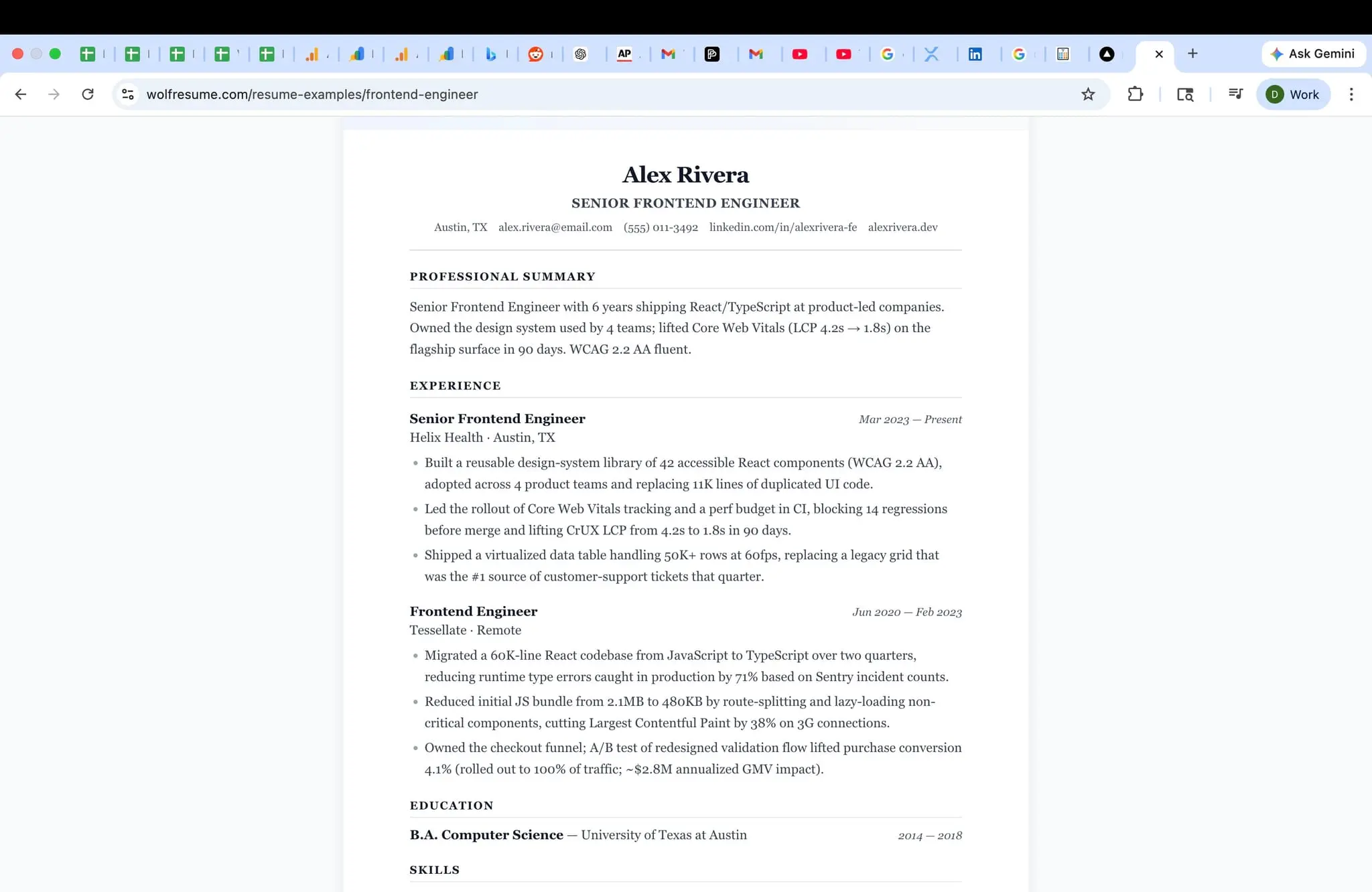Click Tessellate · Remote company line
The width and height of the screenshot is (1372, 892).
[x=465, y=630]
